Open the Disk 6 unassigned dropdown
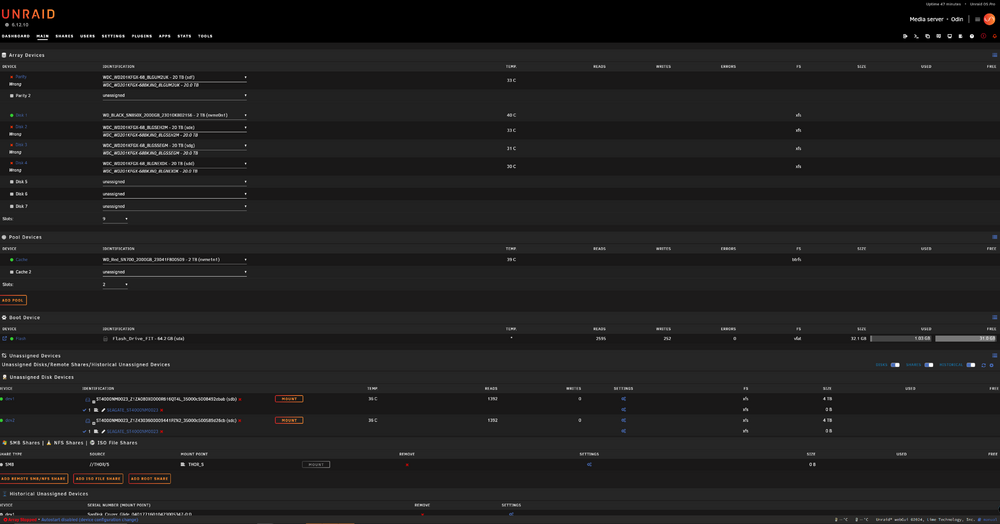Viewport: 1000px width, 524px height. click(x=175, y=194)
